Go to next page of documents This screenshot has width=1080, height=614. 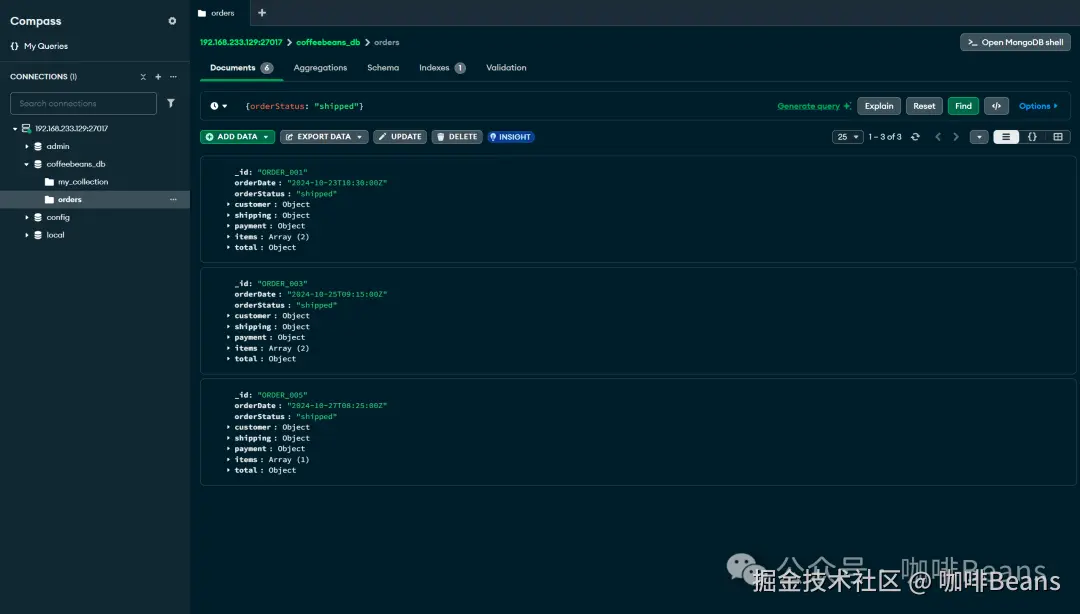[x=956, y=136]
